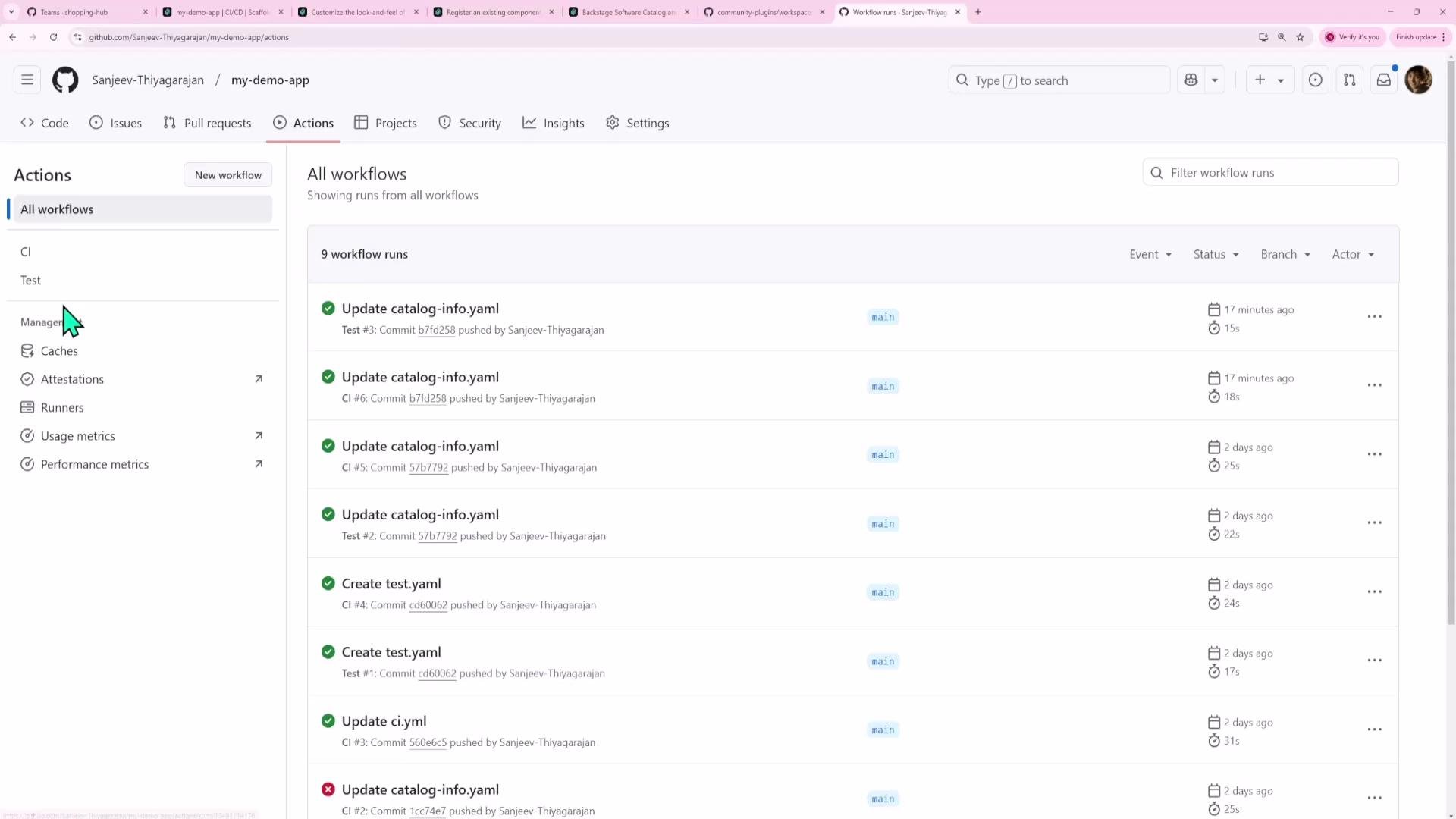
Task: Click the main branch label in CI #5 row
Action: (883, 455)
